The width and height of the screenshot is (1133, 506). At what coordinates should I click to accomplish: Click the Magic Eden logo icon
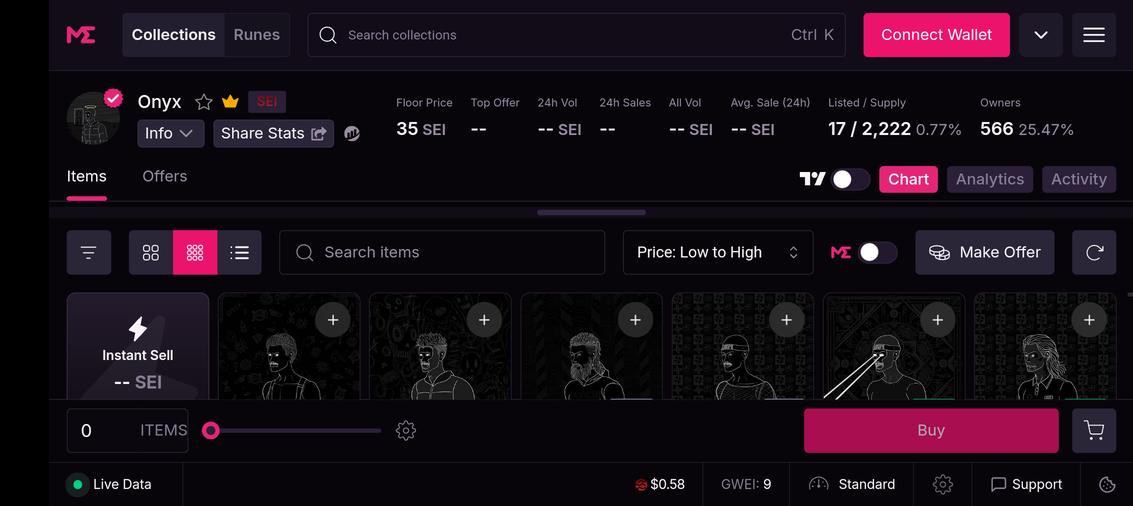tap(81, 35)
